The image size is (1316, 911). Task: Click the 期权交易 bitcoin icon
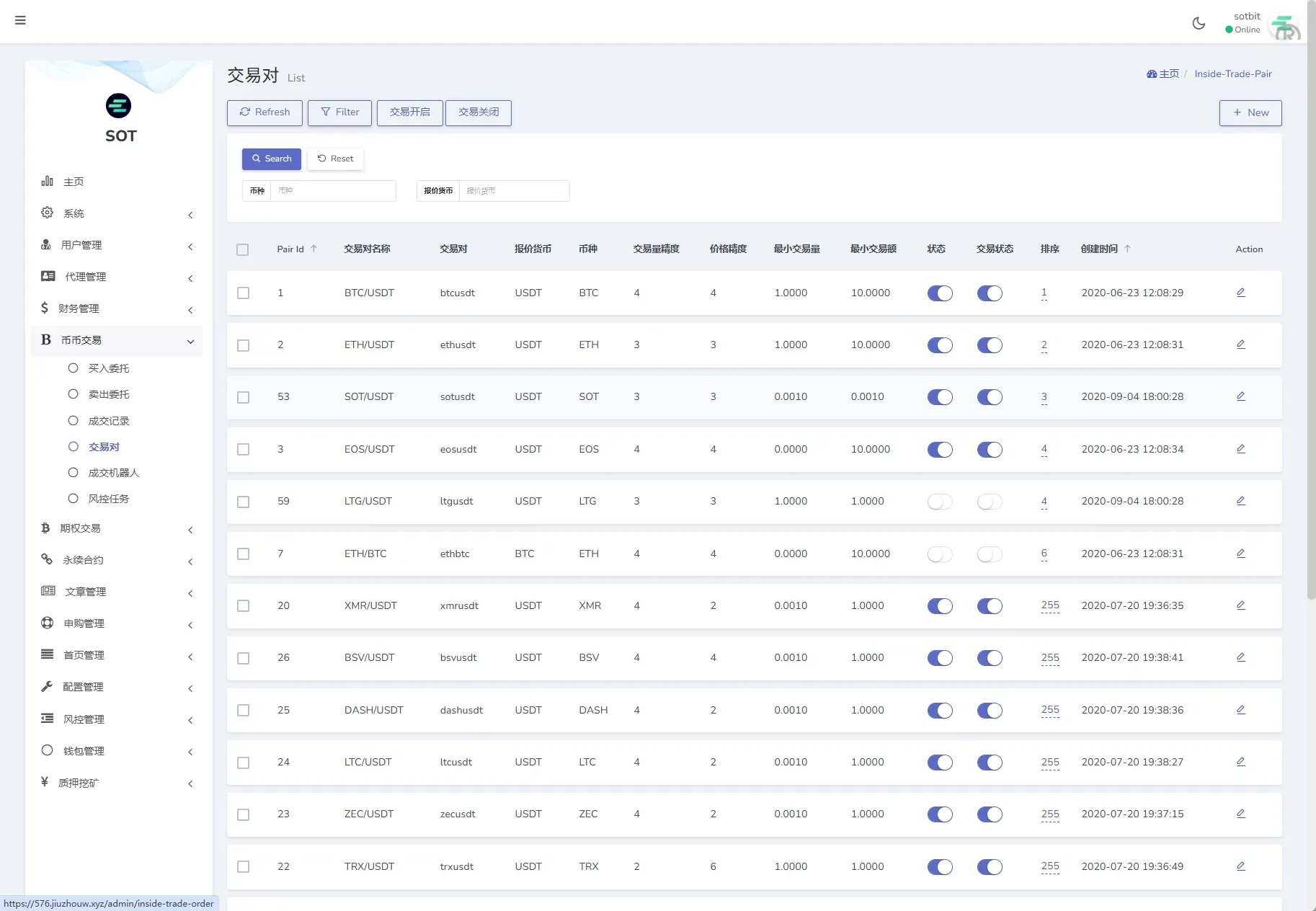(x=47, y=528)
